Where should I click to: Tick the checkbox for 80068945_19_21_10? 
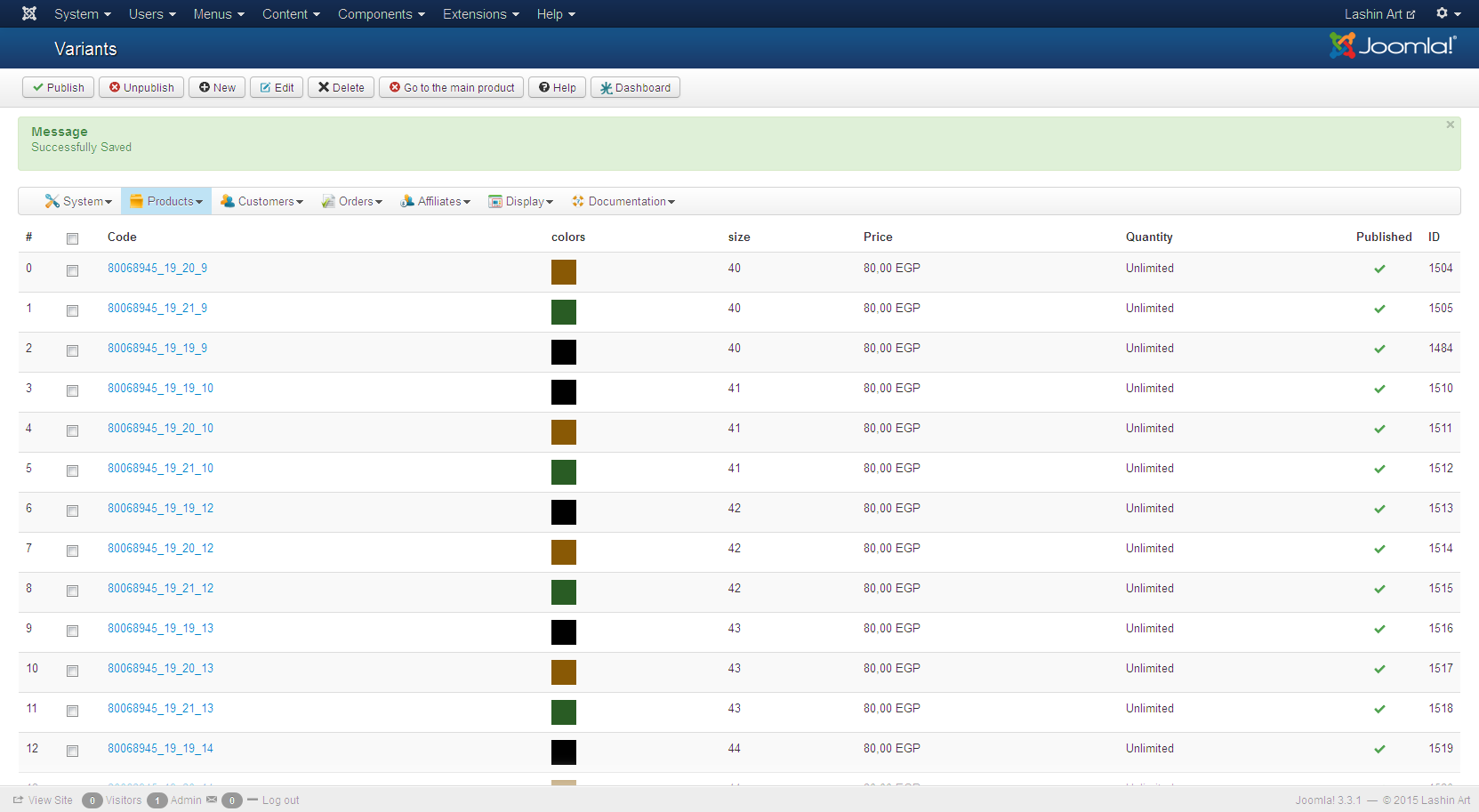72,470
